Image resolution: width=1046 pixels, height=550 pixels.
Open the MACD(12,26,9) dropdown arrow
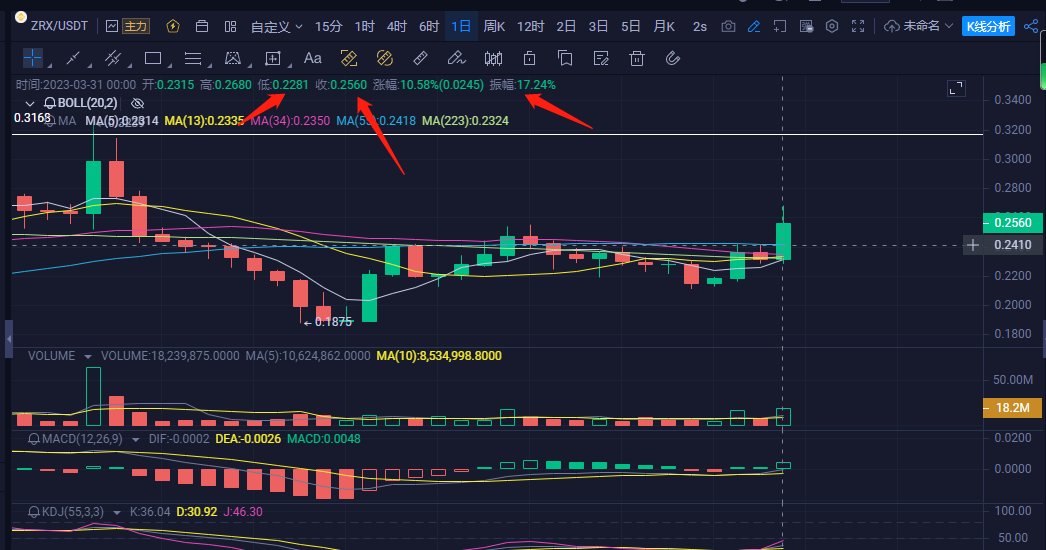tap(135, 439)
